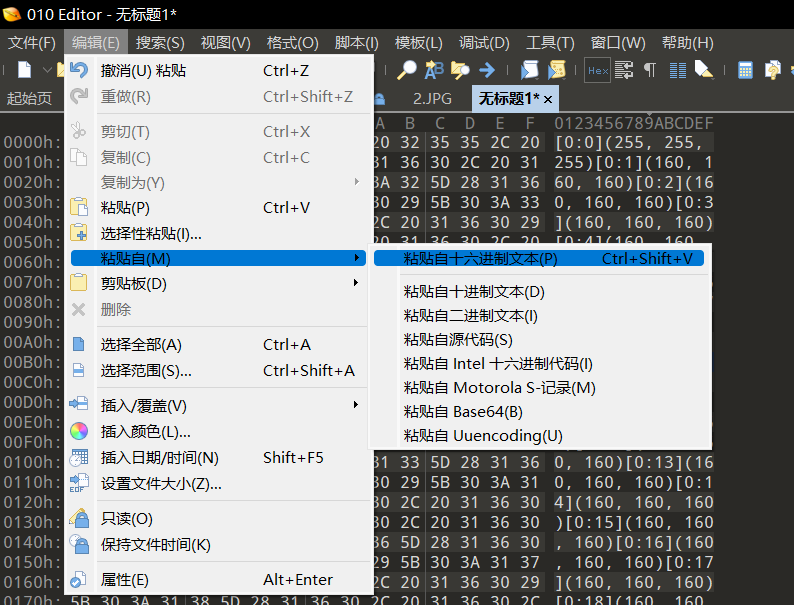The width and height of the screenshot is (794, 605).
Task: Open 选择性粘贴(I)... paste special
Action: click(x=218, y=233)
